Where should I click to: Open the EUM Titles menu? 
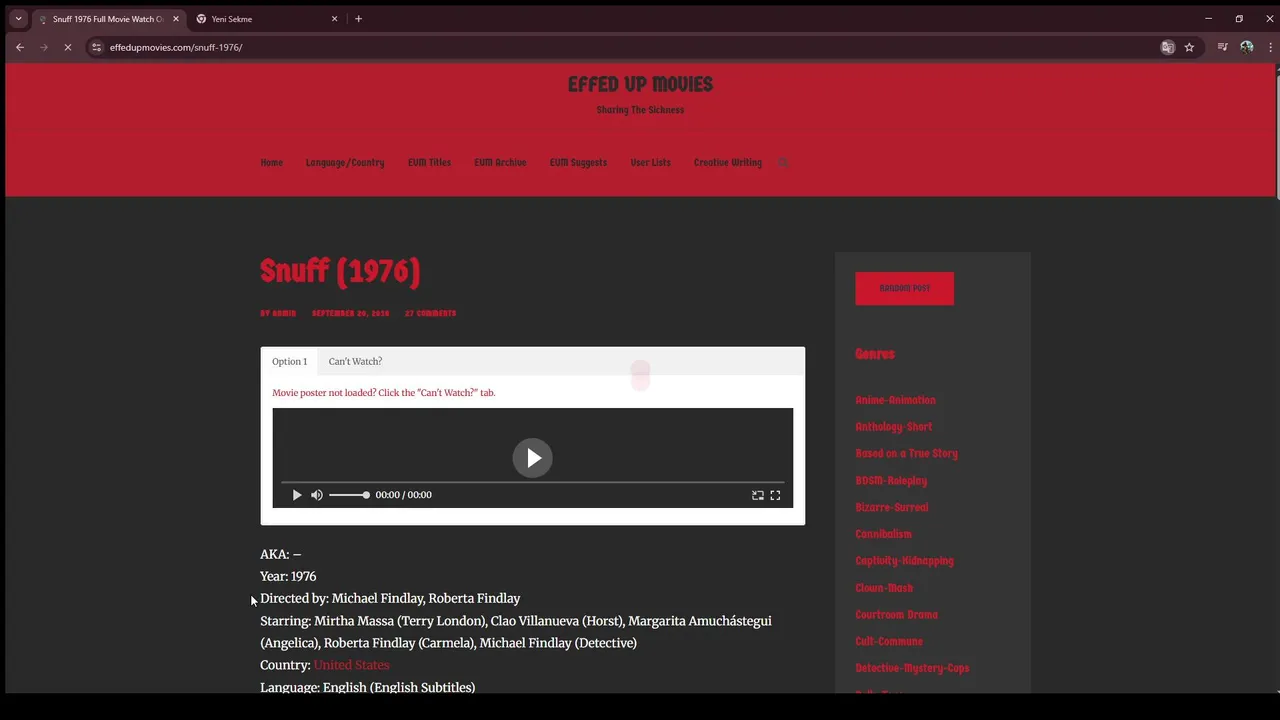[x=429, y=163]
